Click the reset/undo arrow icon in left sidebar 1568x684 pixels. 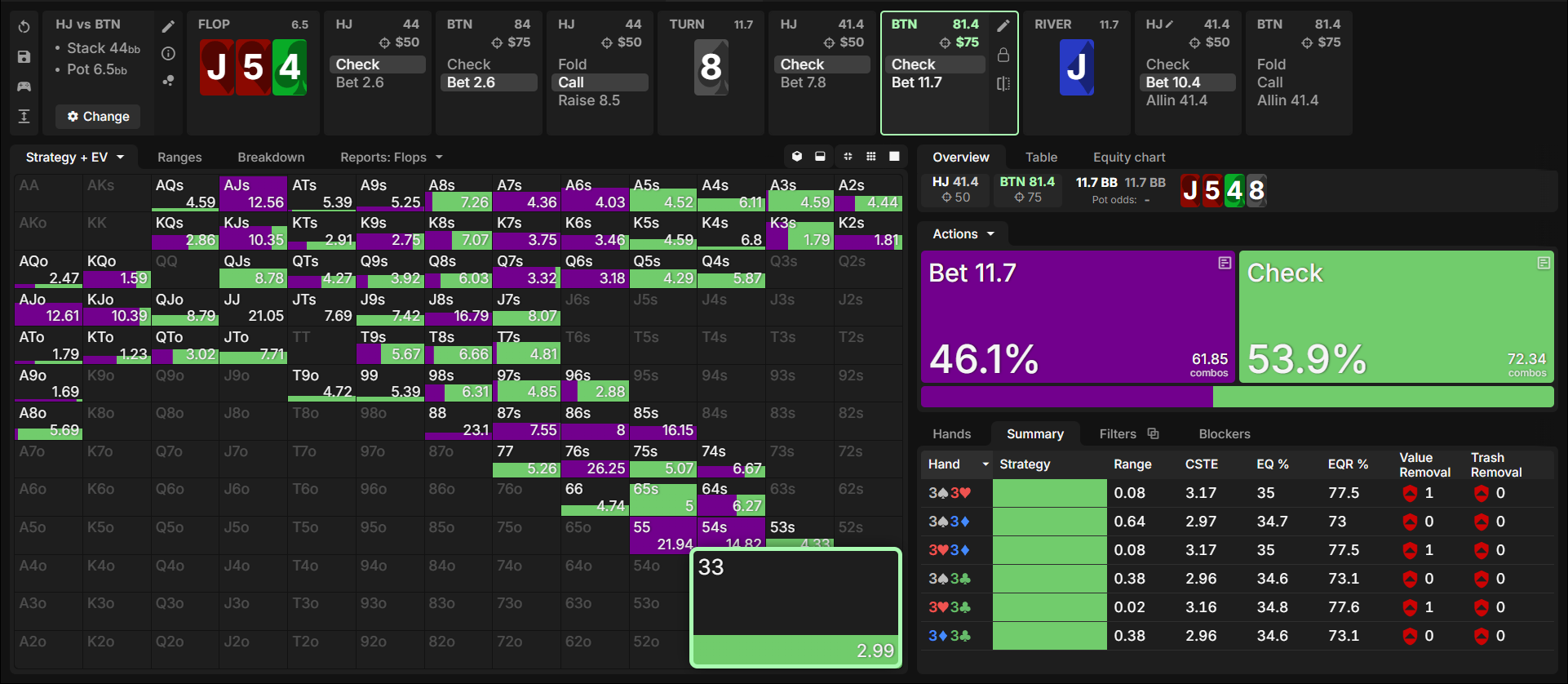[24, 27]
